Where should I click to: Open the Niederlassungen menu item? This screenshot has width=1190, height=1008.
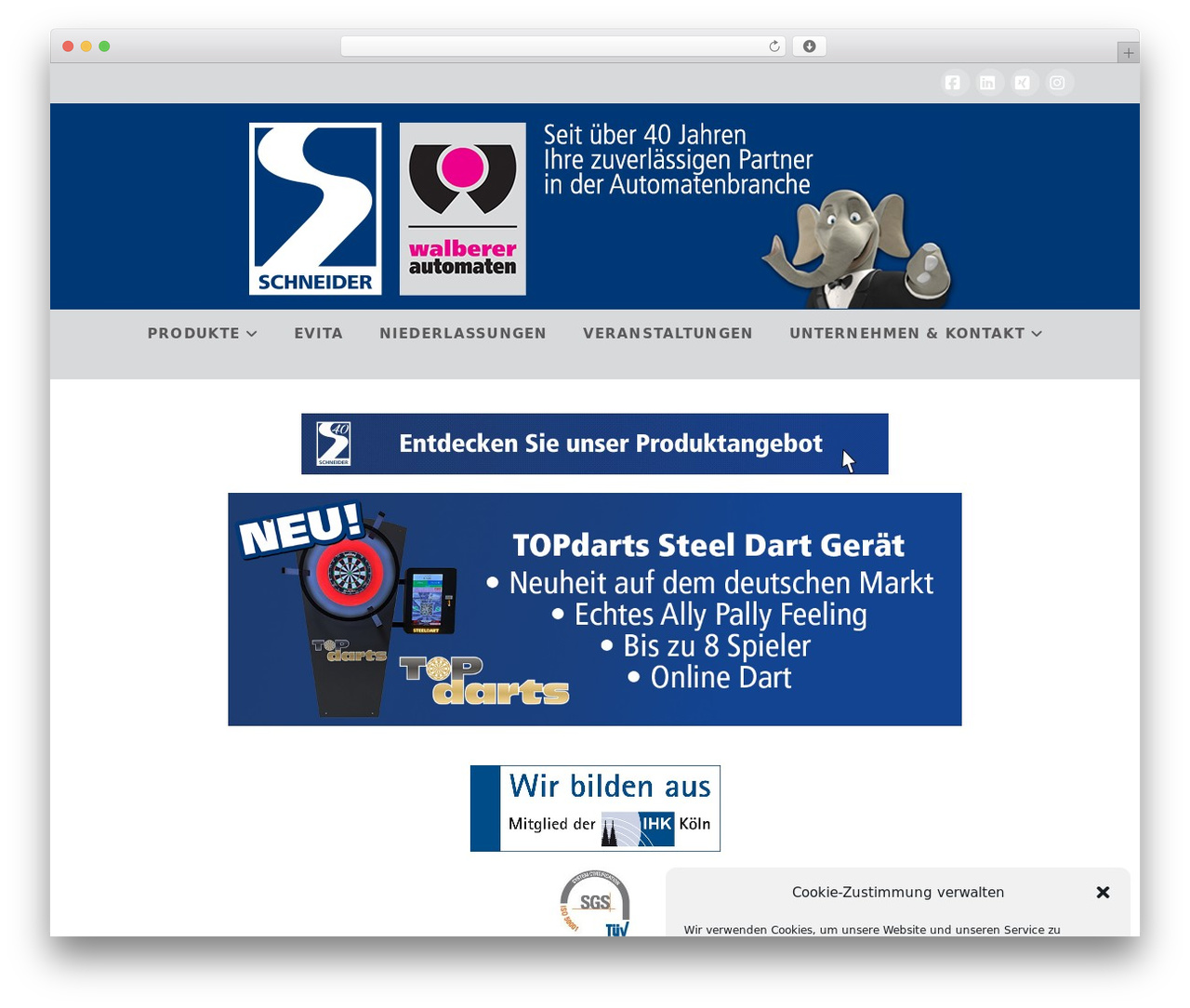coord(463,333)
